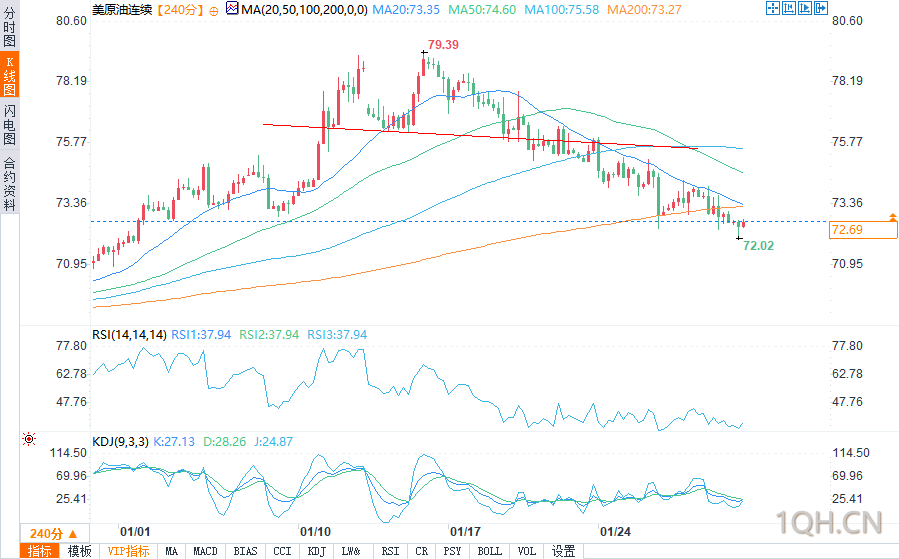Viewport: 899px width, 559px height.
Task: Apply the MACD indicator
Action: [205, 551]
